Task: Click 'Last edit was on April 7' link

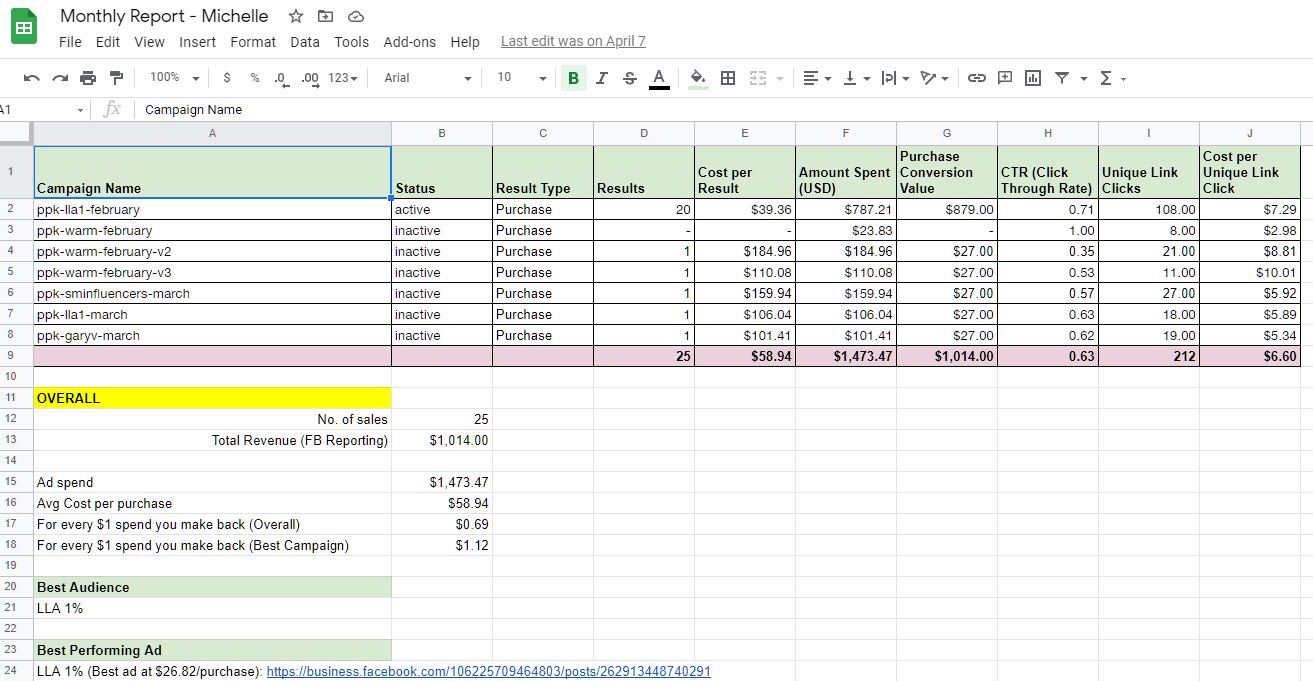Action: click(x=573, y=41)
